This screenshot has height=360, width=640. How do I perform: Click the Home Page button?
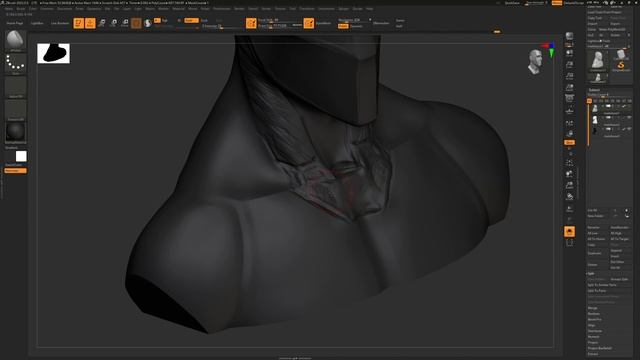tap(15, 23)
